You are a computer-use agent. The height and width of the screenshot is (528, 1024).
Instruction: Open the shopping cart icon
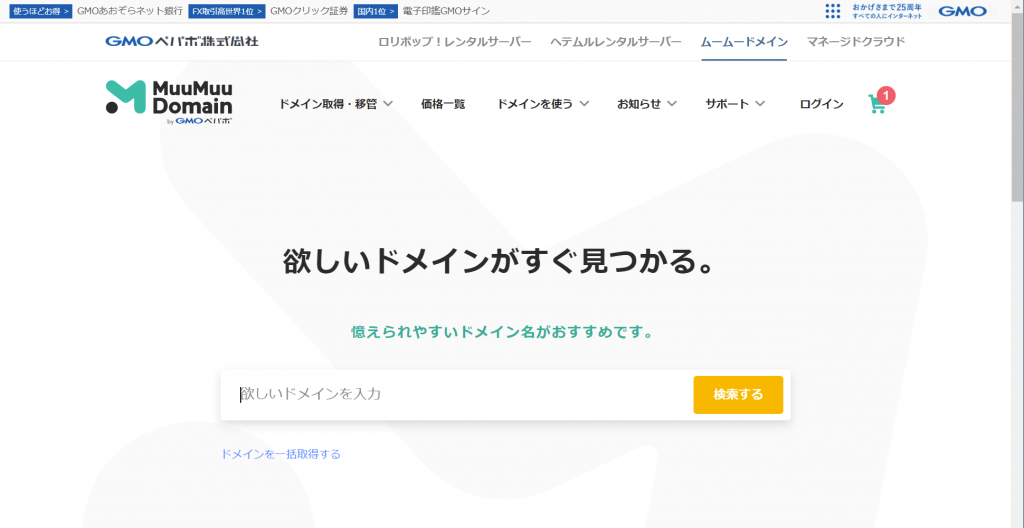click(x=877, y=105)
